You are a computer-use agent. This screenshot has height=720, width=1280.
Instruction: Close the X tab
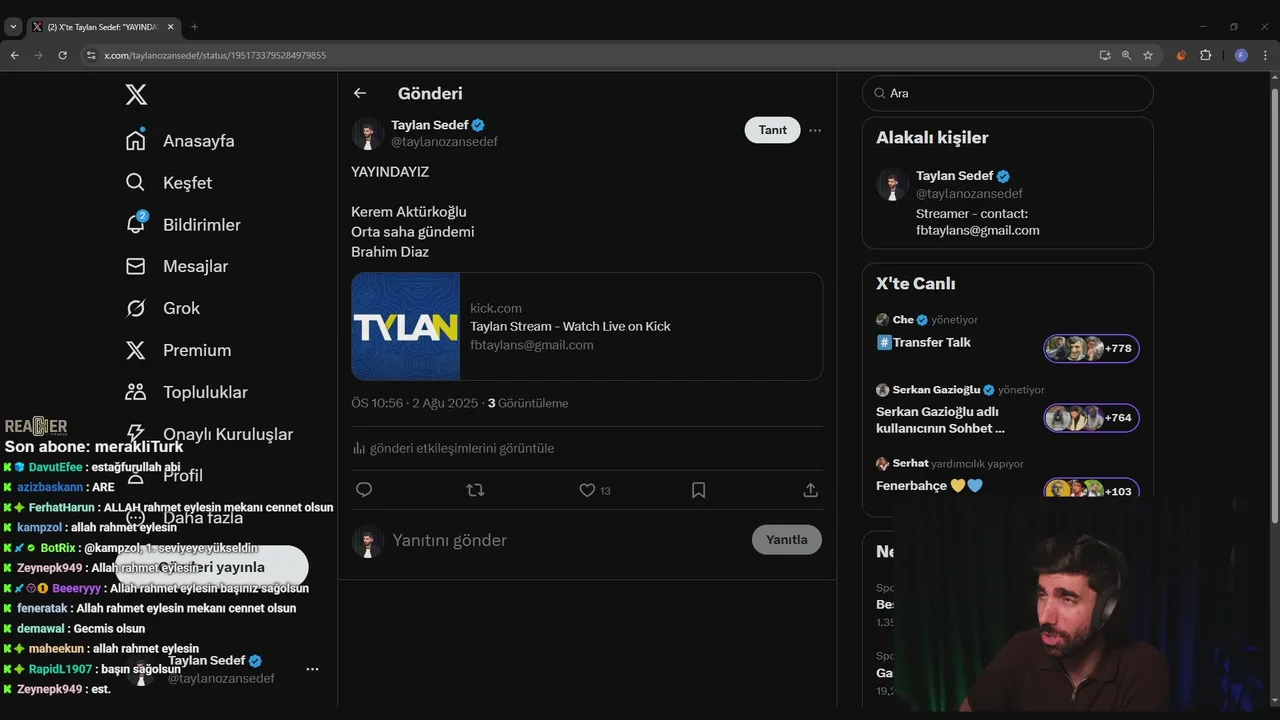[x=169, y=27]
